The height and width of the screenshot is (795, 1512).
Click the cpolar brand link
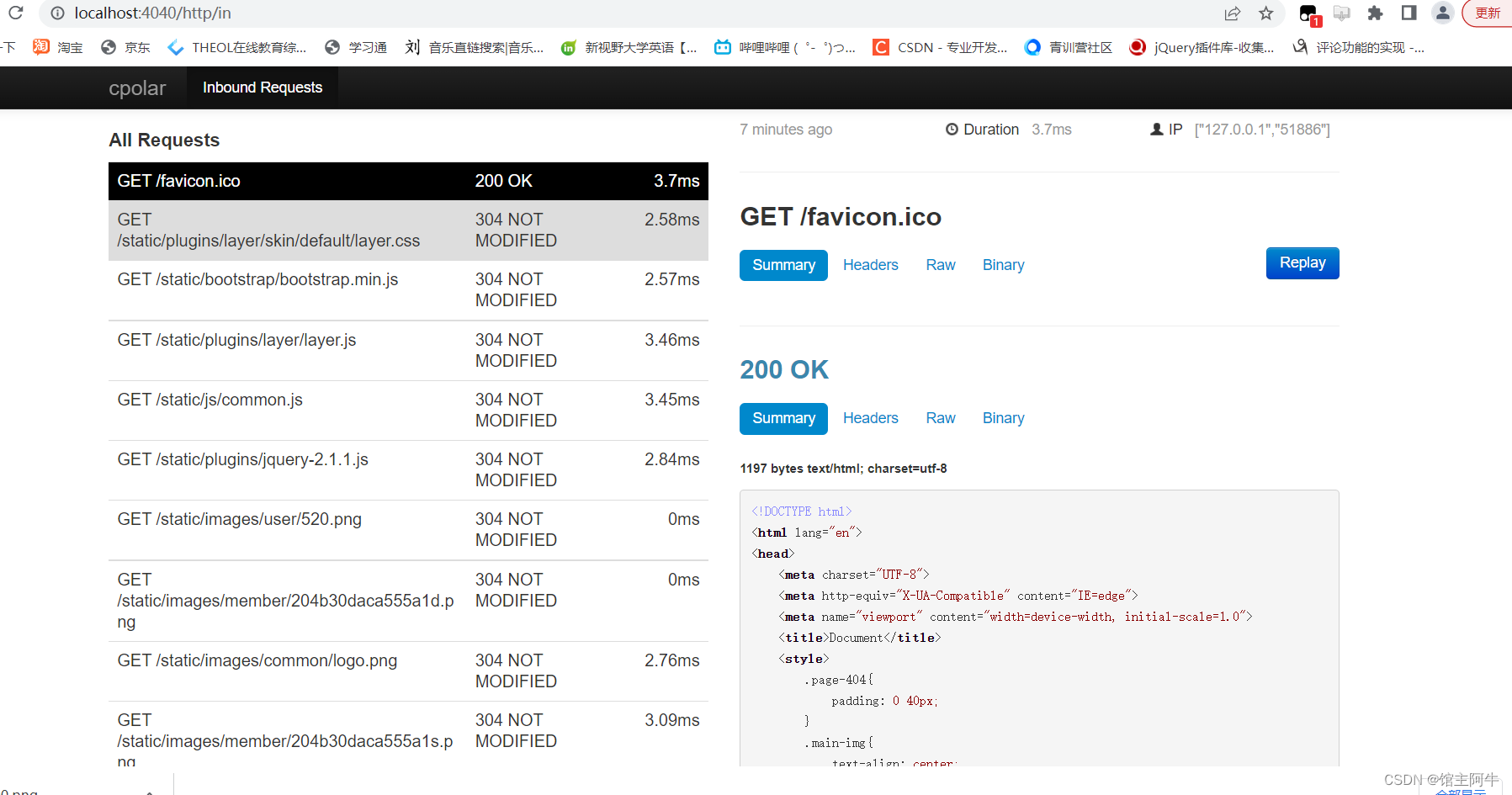(x=137, y=87)
